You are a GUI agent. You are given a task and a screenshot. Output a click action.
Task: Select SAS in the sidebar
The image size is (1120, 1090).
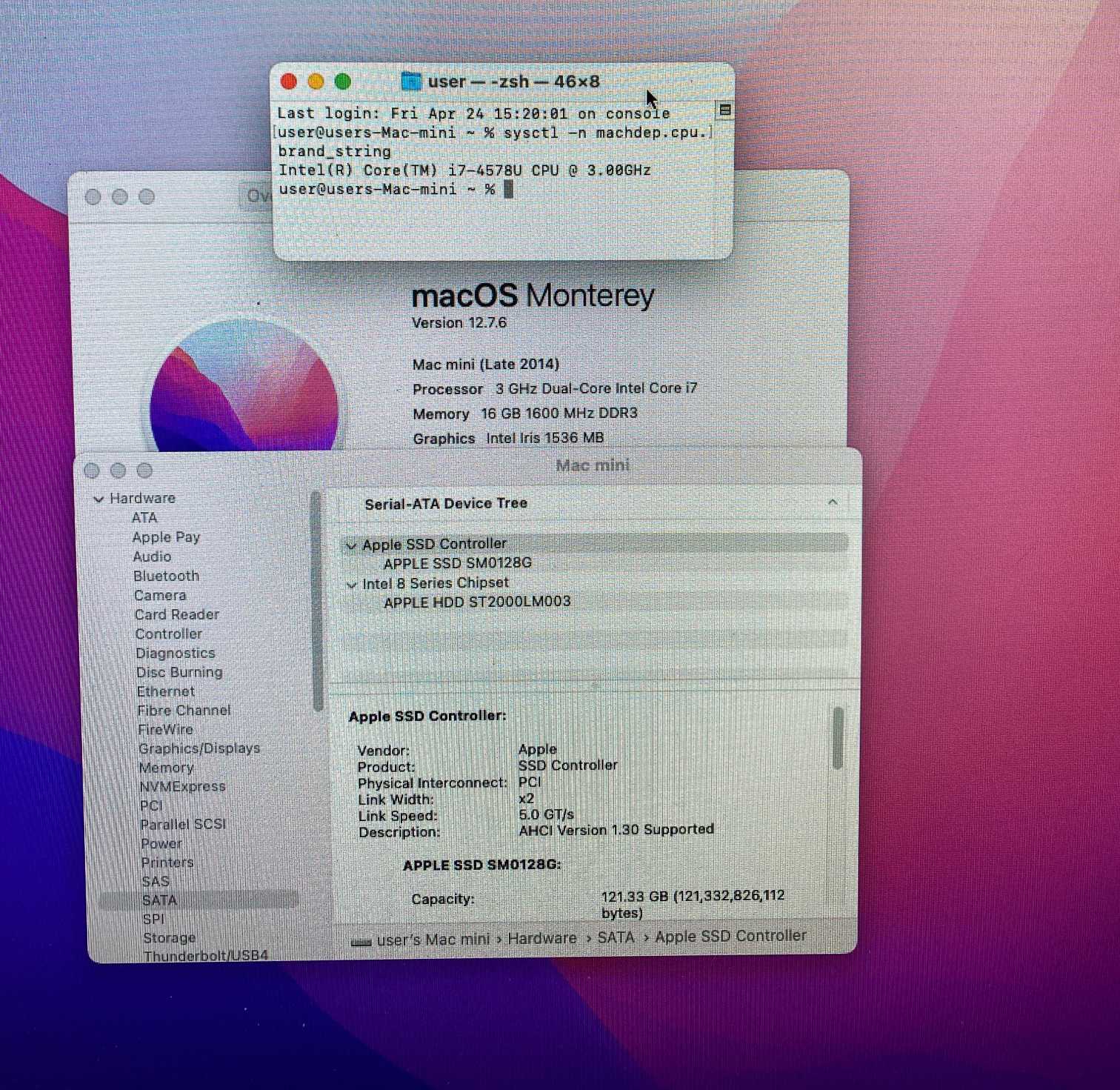pos(156,881)
